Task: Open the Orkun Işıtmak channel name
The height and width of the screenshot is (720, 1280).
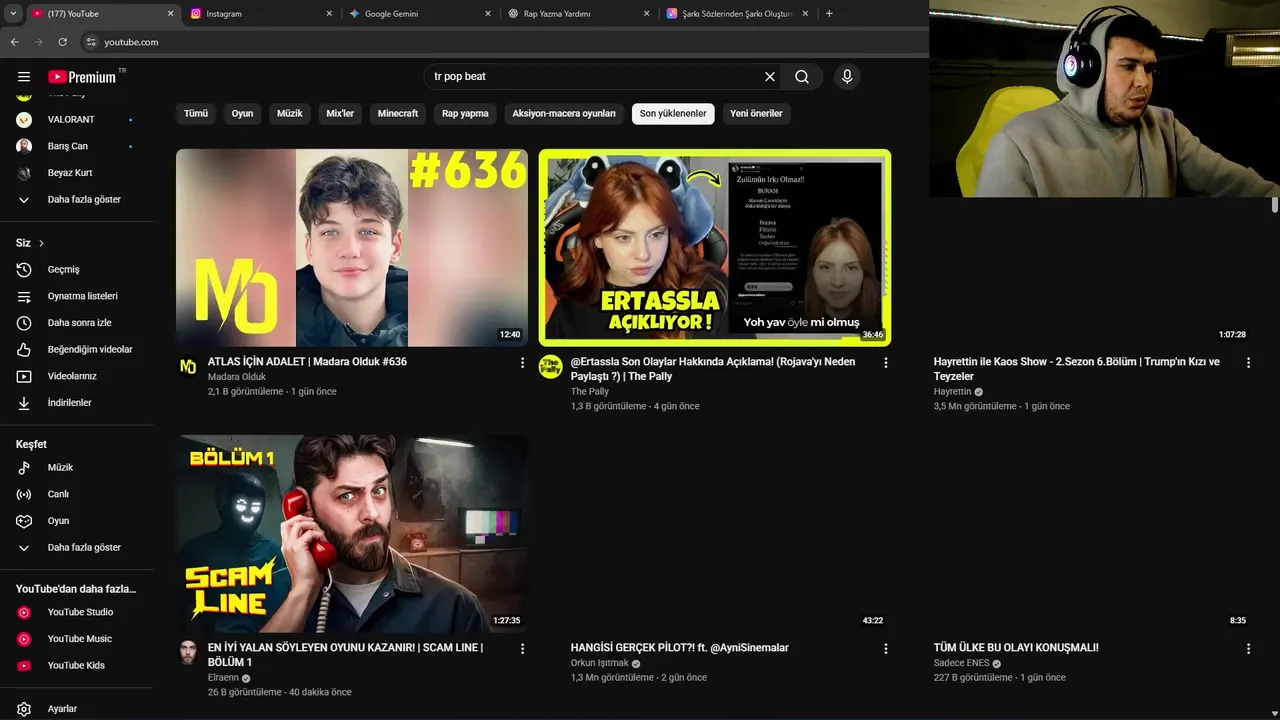Action: (x=600, y=663)
